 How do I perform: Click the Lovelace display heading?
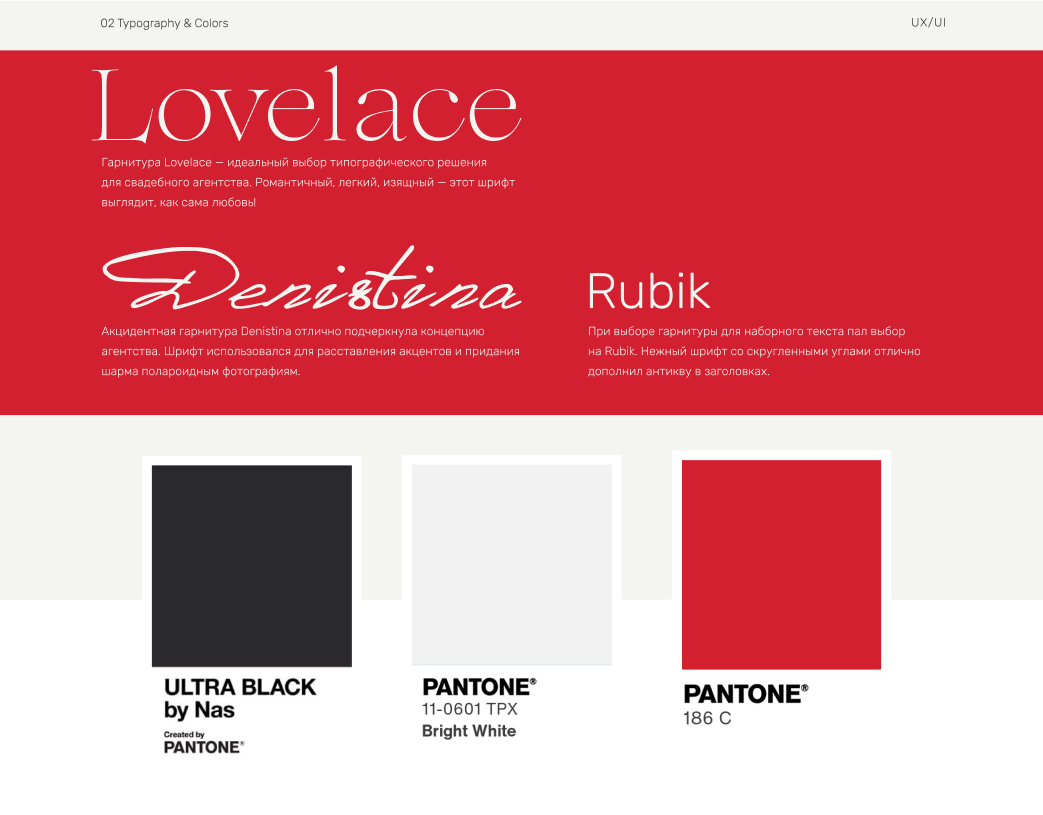(x=305, y=103)
